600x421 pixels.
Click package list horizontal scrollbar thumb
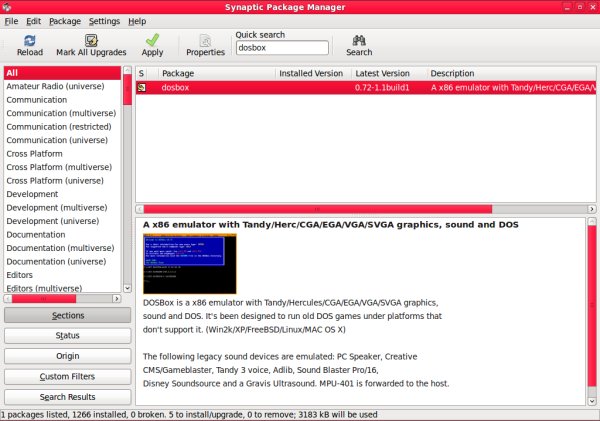(x=318, y=209)
